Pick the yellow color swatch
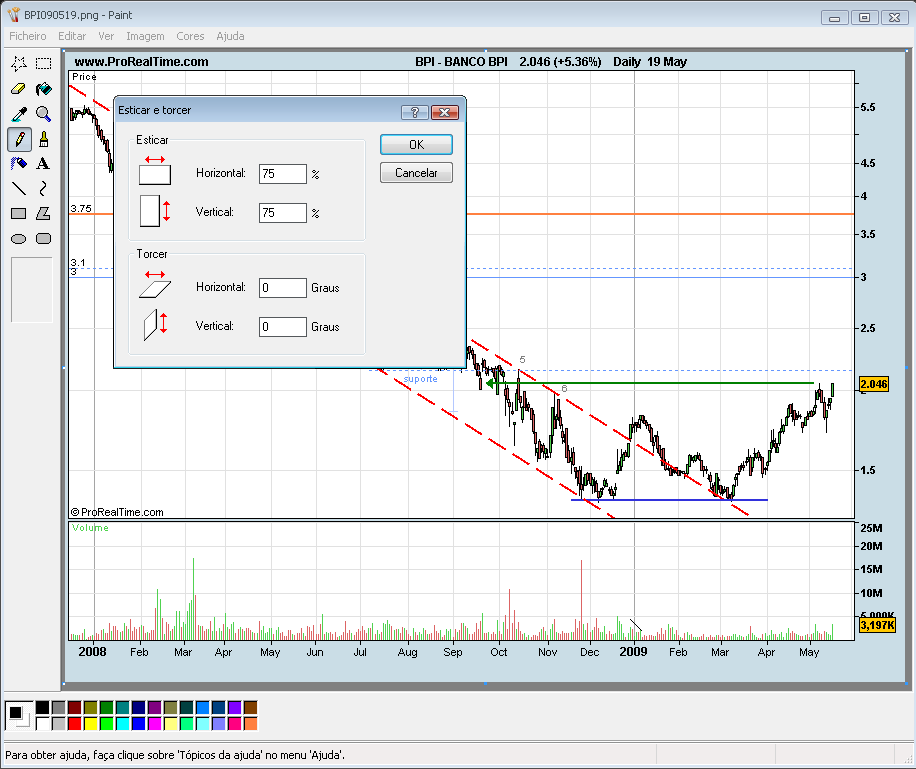This screenshot has width=916, height=769. point(91,723)
